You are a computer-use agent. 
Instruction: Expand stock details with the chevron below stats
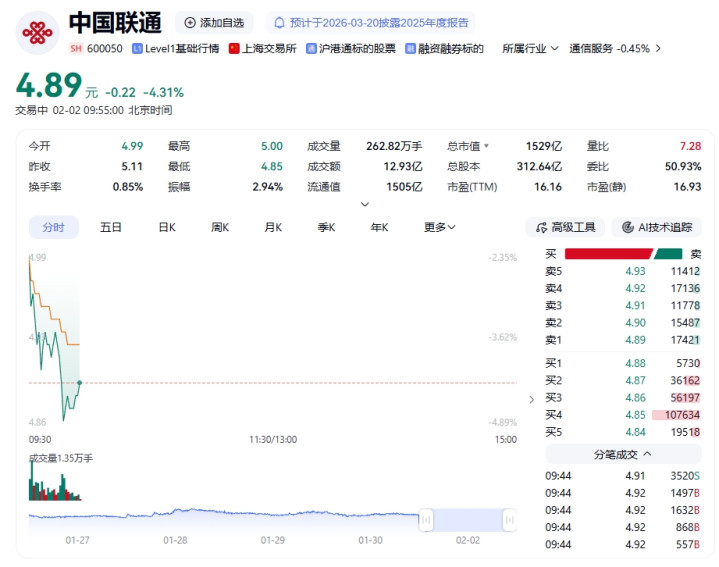click(364, 204)
